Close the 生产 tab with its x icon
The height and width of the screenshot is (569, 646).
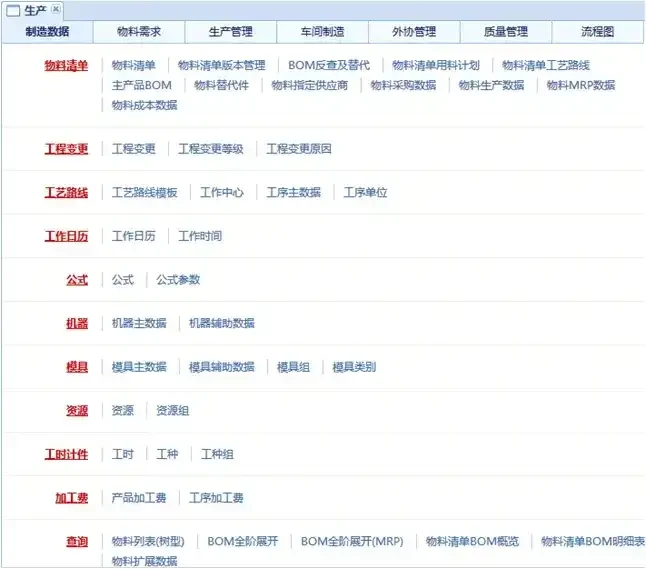pyautogui.click(x=56, y=9)
